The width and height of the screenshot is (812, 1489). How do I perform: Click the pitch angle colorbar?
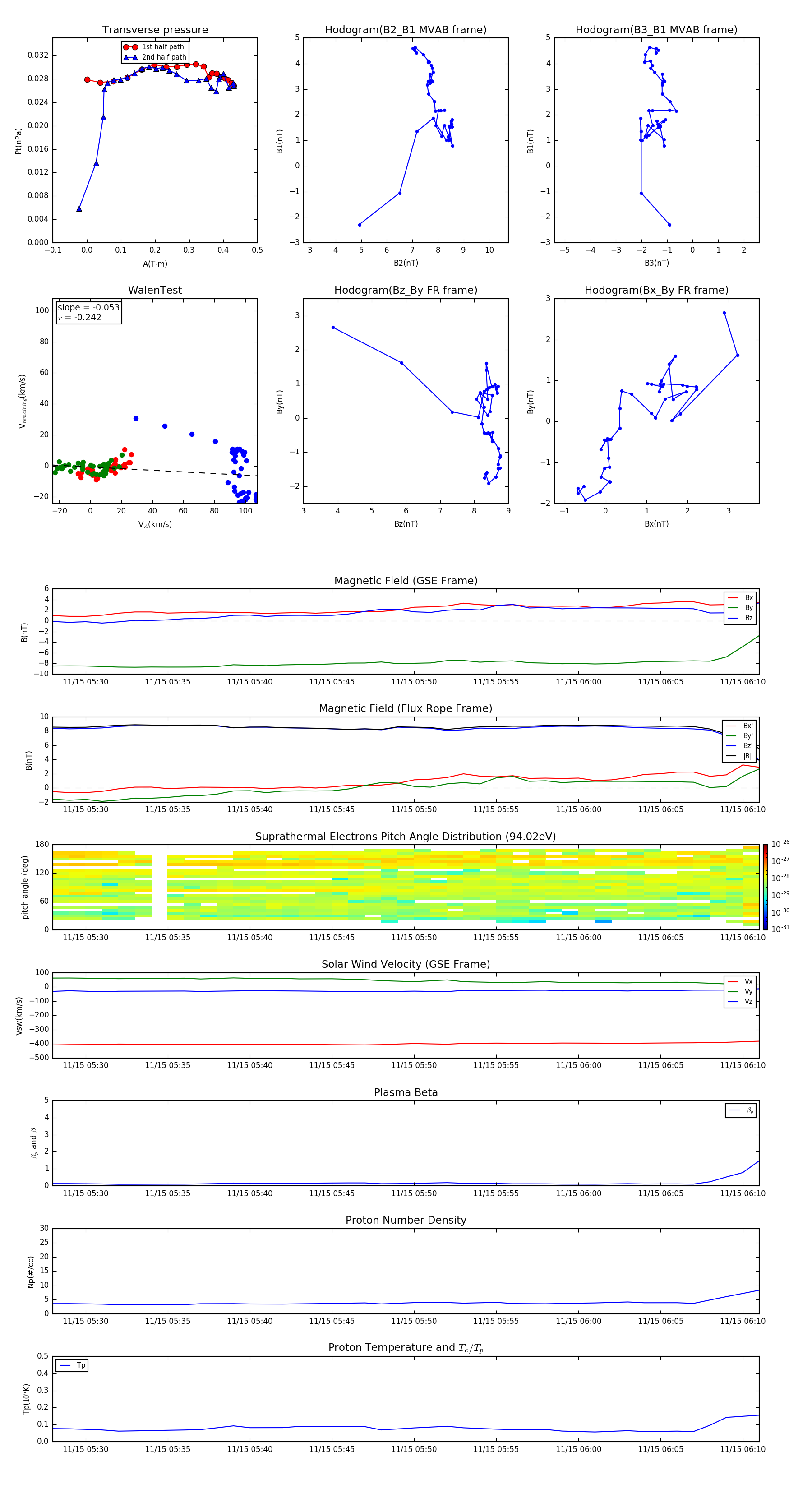(x=765, y=887)
